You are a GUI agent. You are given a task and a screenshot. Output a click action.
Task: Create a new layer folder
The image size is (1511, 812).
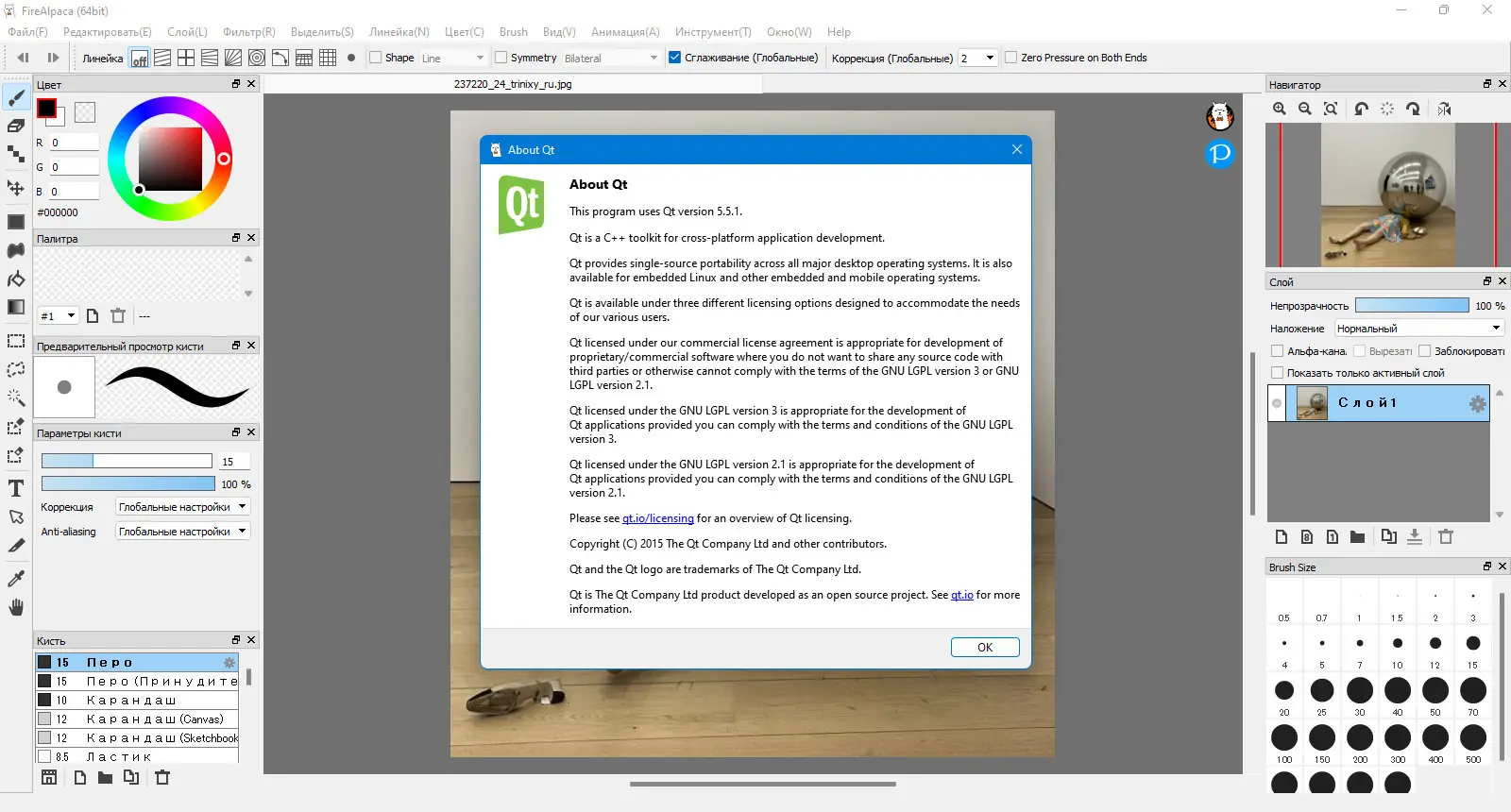tap(1357, 536)
